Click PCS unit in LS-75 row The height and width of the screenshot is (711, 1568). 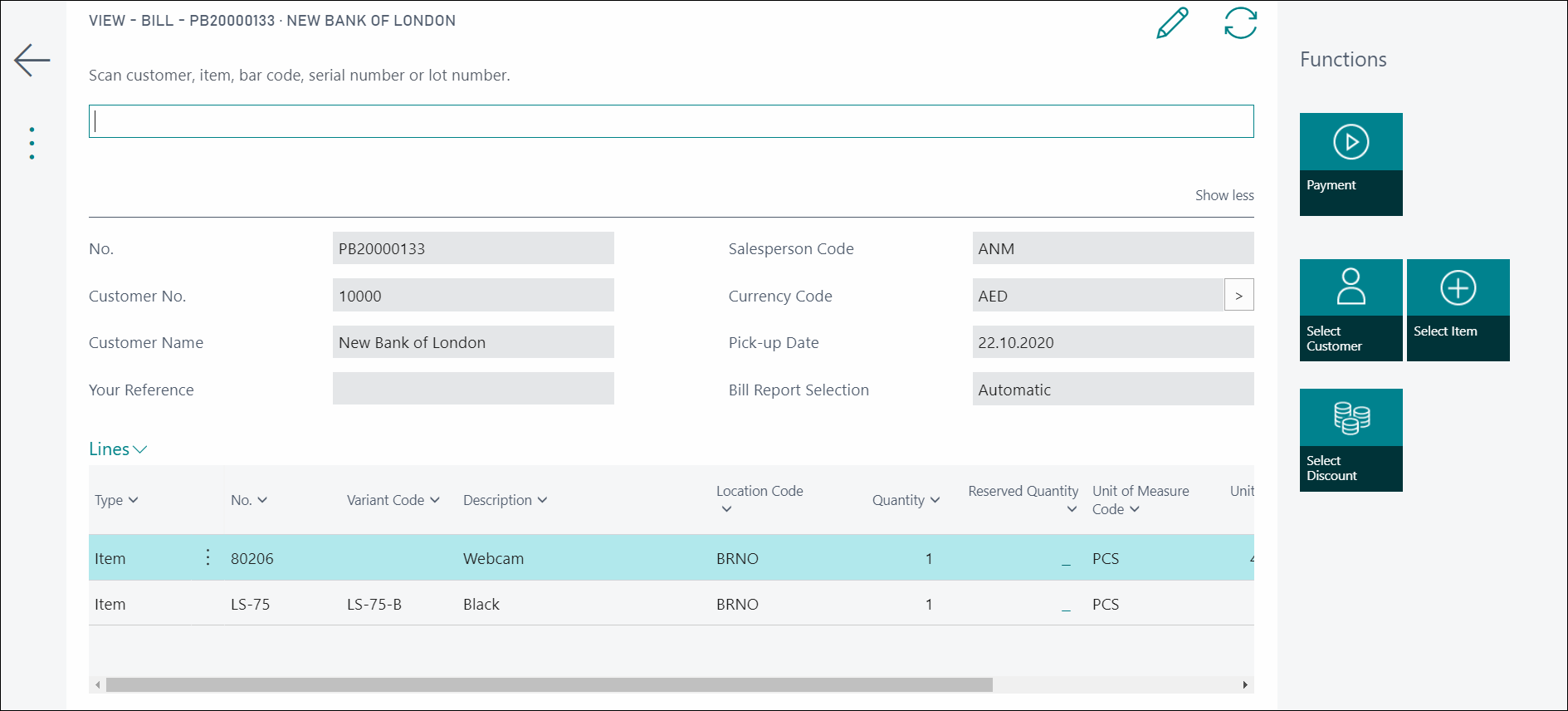tap(1105, 604)
